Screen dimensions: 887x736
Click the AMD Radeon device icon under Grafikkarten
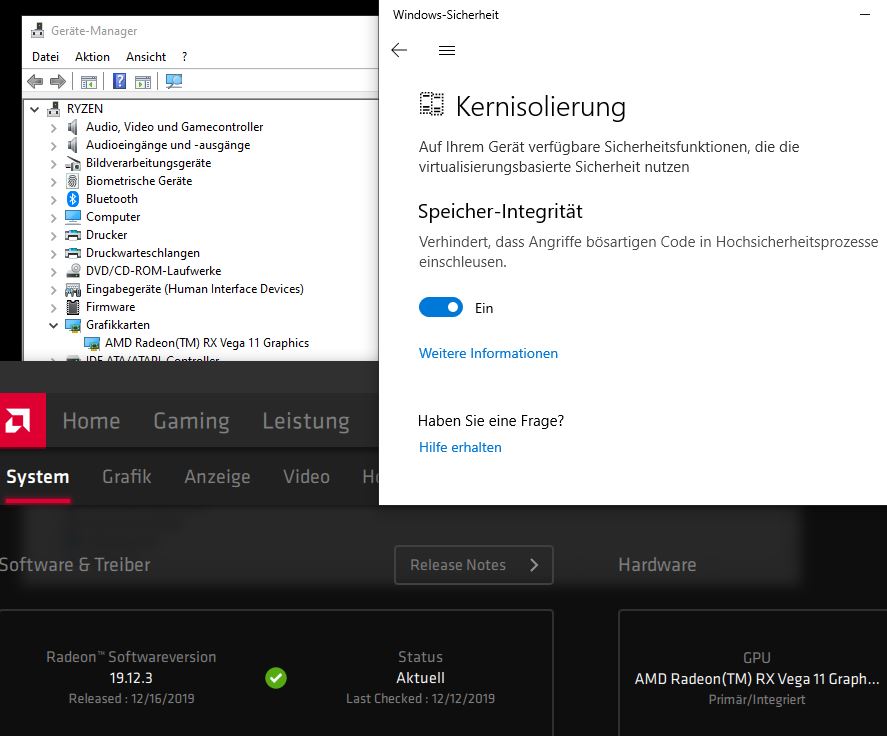(x=92, y=343)
